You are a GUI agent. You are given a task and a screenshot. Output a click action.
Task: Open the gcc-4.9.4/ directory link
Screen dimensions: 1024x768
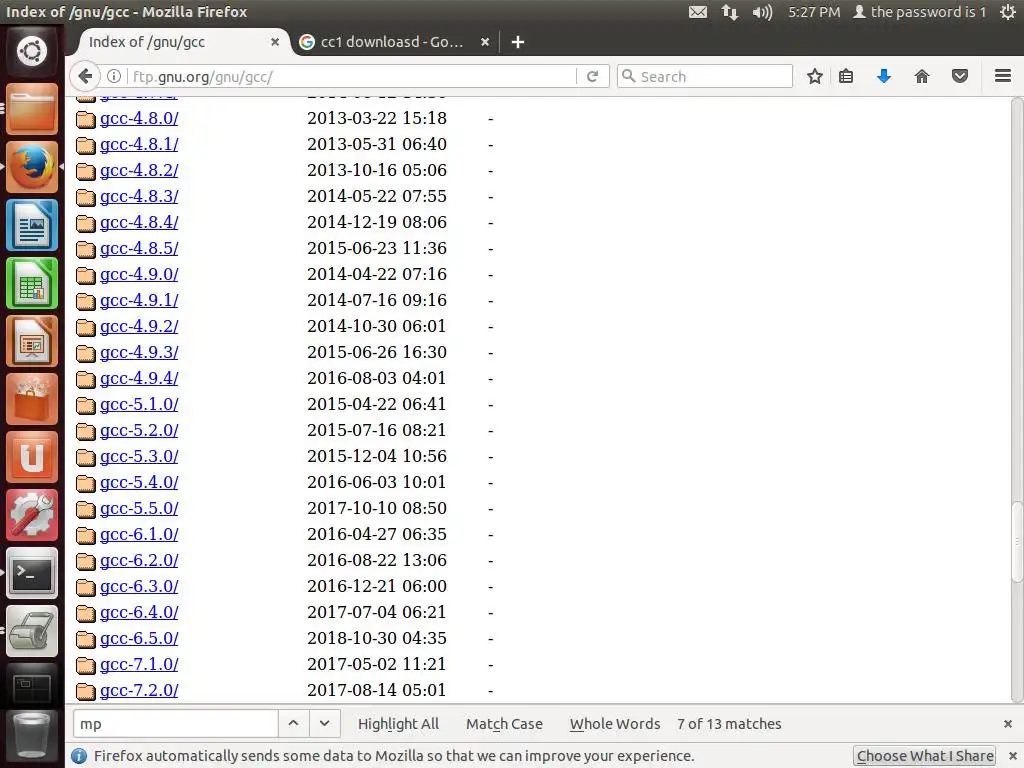(x=139, y=378)
